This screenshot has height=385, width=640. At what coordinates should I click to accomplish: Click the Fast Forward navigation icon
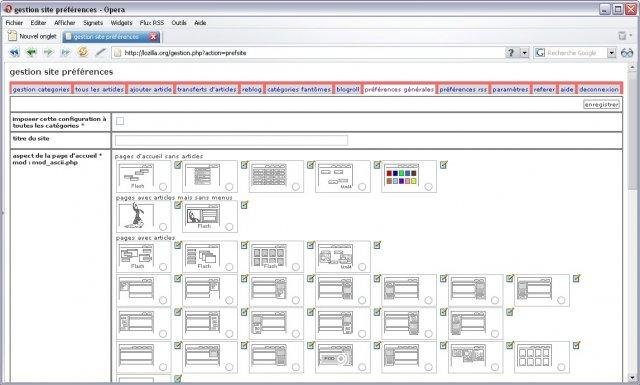point(65,52)
